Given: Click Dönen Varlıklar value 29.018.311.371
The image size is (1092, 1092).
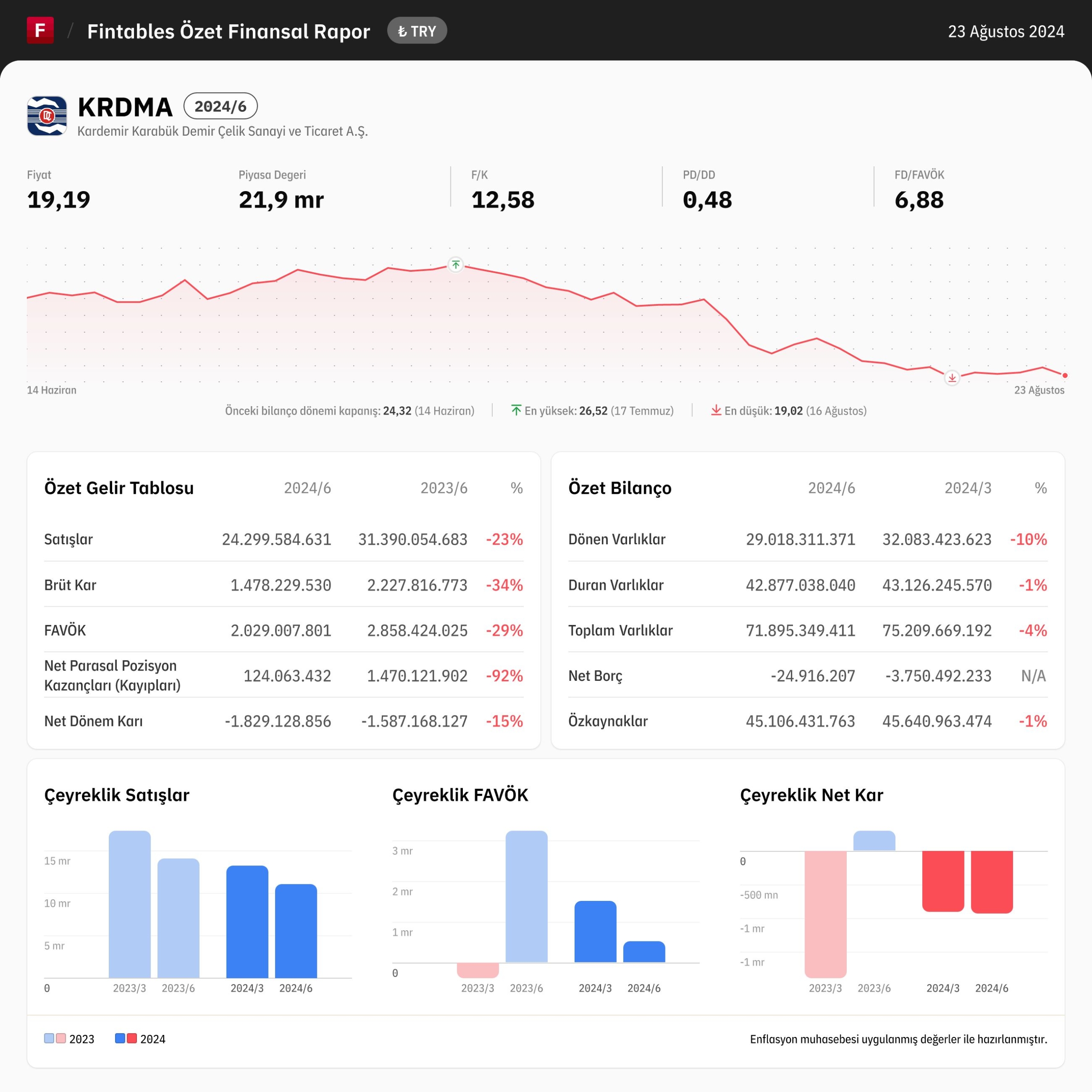Looking at the screenshot, I should click(x=800, y=539).
